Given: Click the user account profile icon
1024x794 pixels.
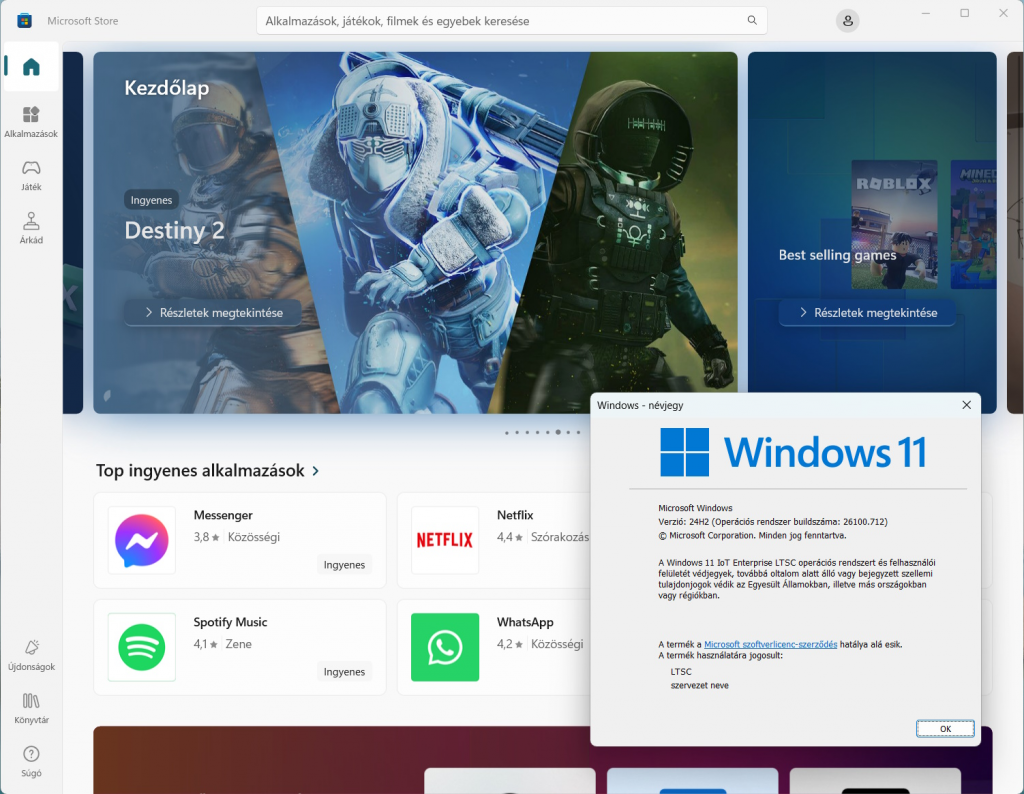Looking at the screenshot, I should [848, 21].
